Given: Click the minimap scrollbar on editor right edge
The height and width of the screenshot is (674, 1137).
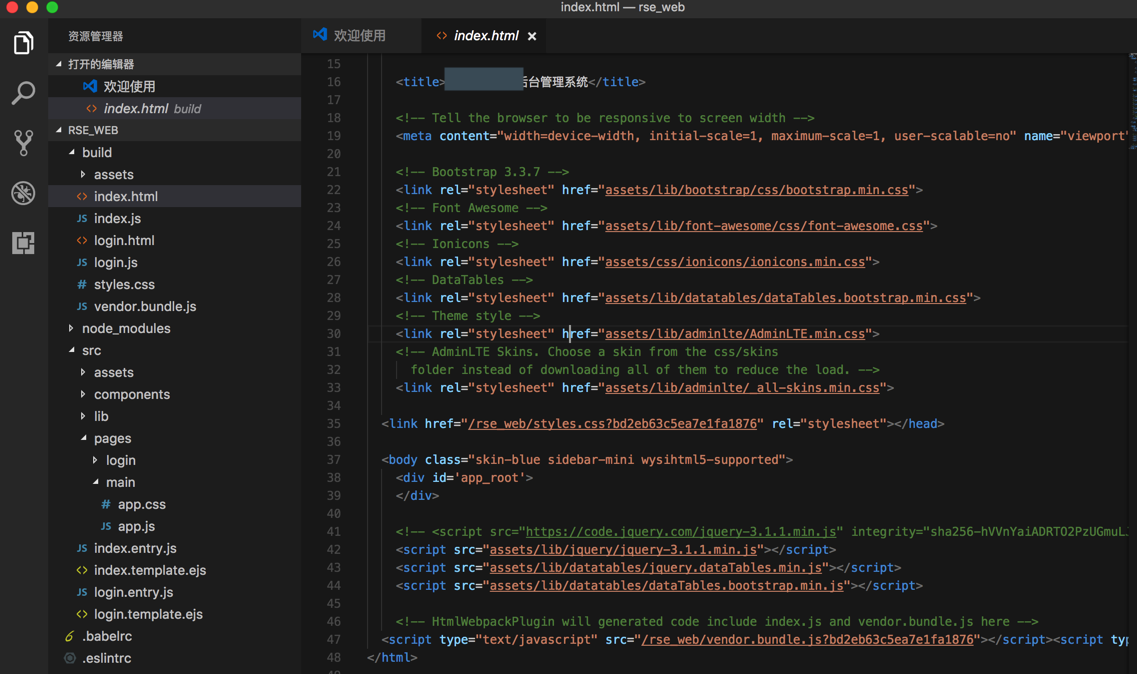Looking at the screenshot, I should pos(1131,100).
